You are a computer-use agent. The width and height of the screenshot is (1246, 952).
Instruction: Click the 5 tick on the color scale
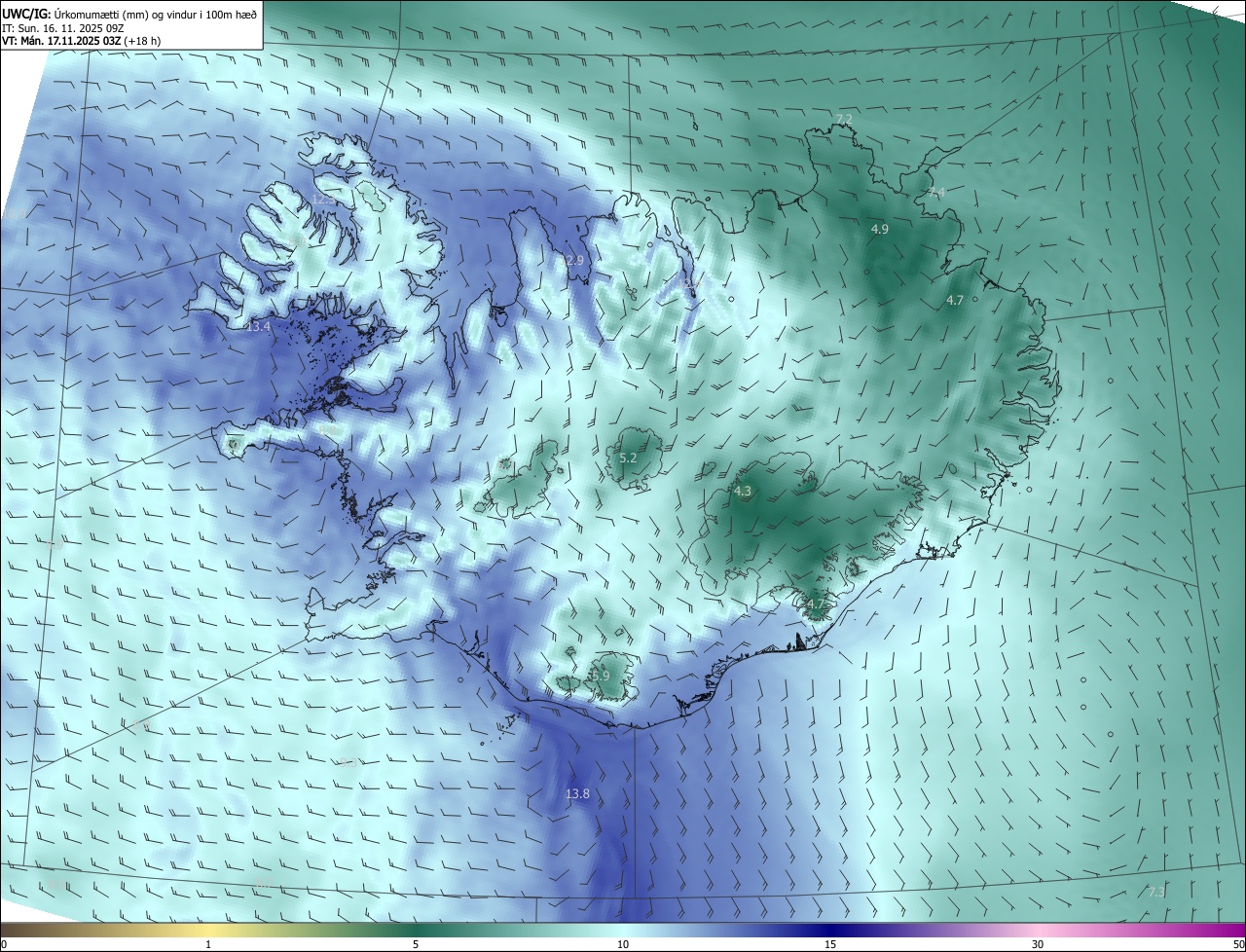(416, 944)
